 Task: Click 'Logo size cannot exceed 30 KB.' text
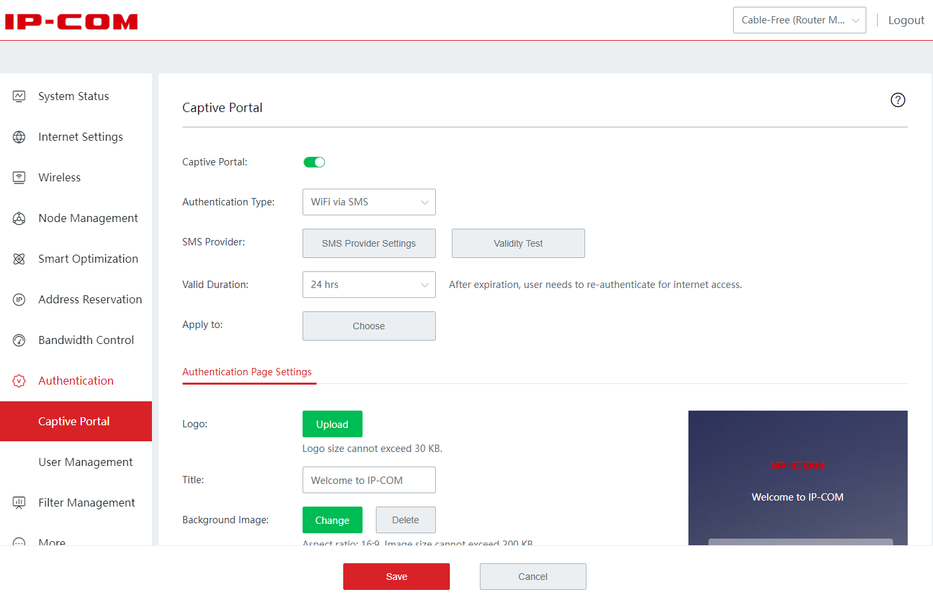click(x=372, y=449)
